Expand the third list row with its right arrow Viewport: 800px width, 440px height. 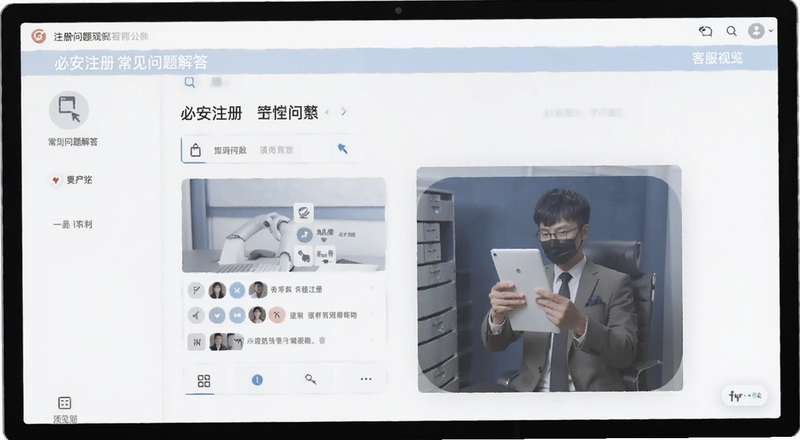pos(371,340)
